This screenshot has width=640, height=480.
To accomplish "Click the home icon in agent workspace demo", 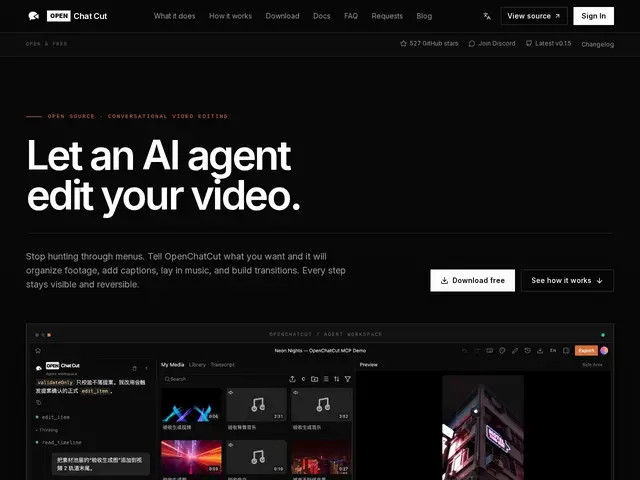I will pos(38,351).
